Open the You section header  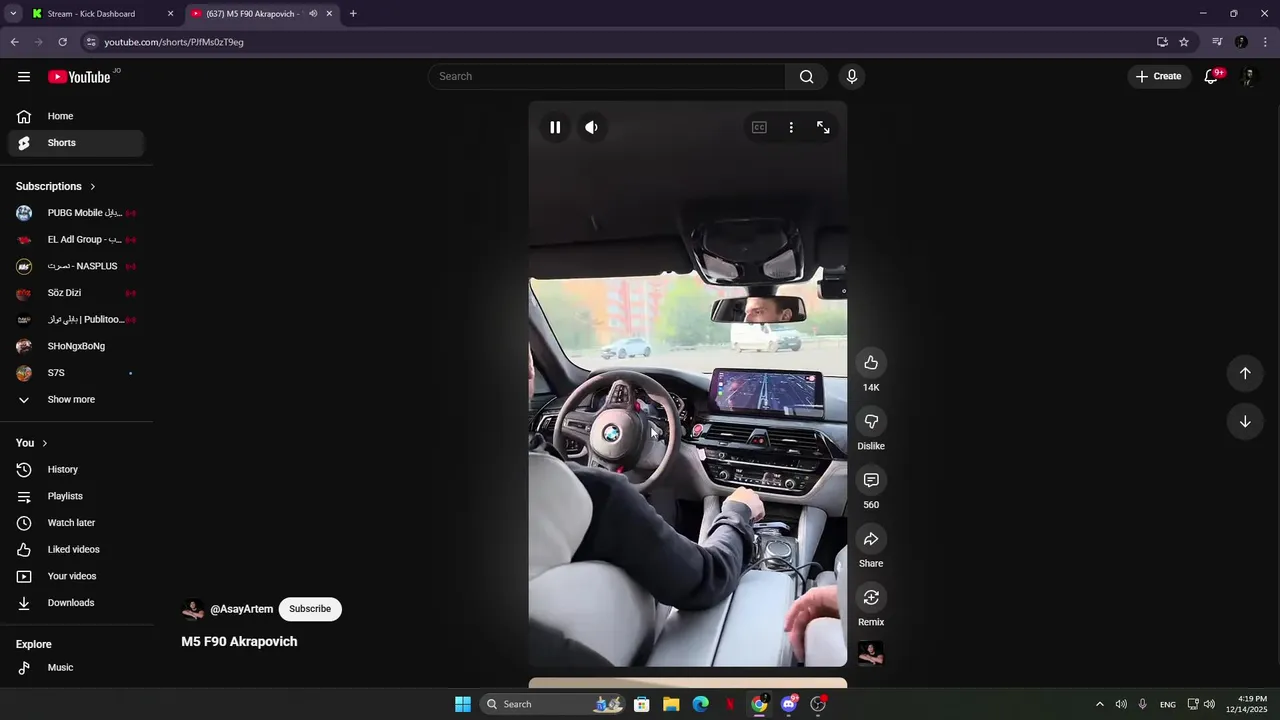point(32,443)
